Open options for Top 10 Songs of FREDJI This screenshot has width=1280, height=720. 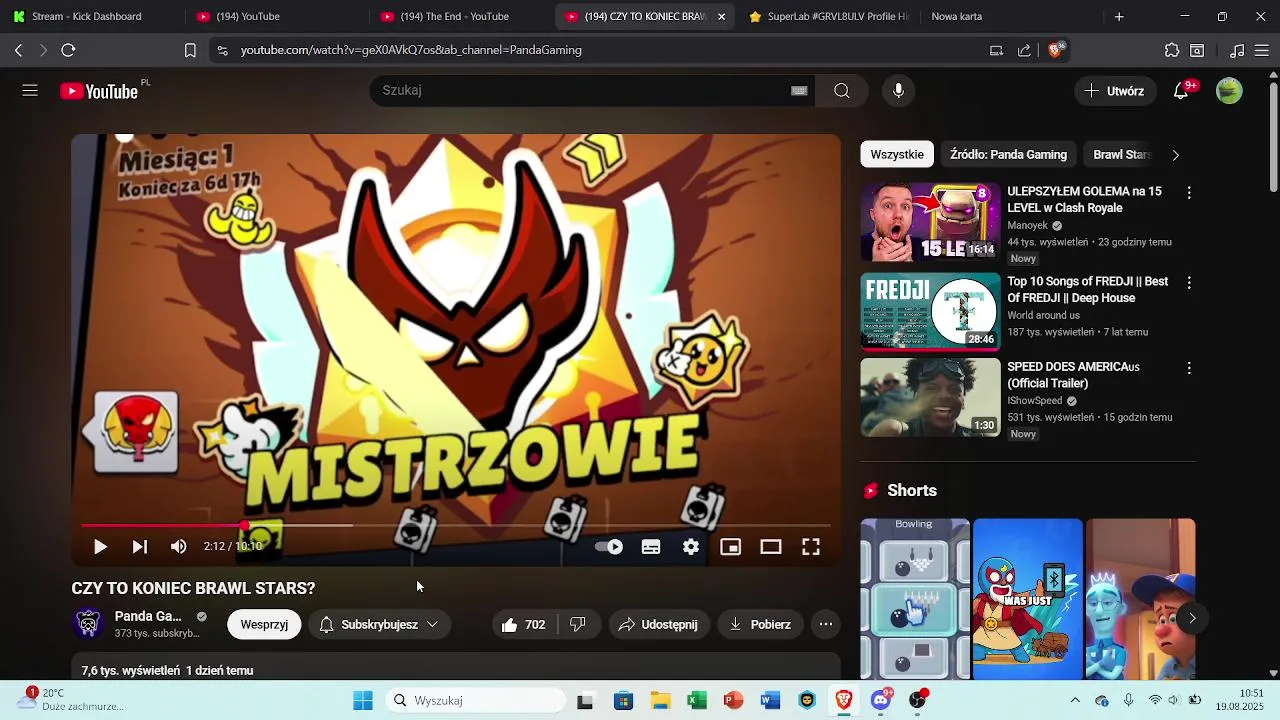pos(1189,283)
